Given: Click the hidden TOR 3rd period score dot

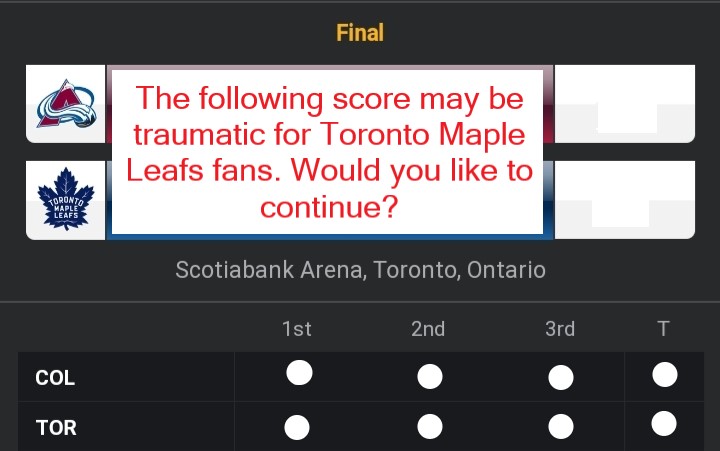Looking at the screenshot, I should coord(561,427).
